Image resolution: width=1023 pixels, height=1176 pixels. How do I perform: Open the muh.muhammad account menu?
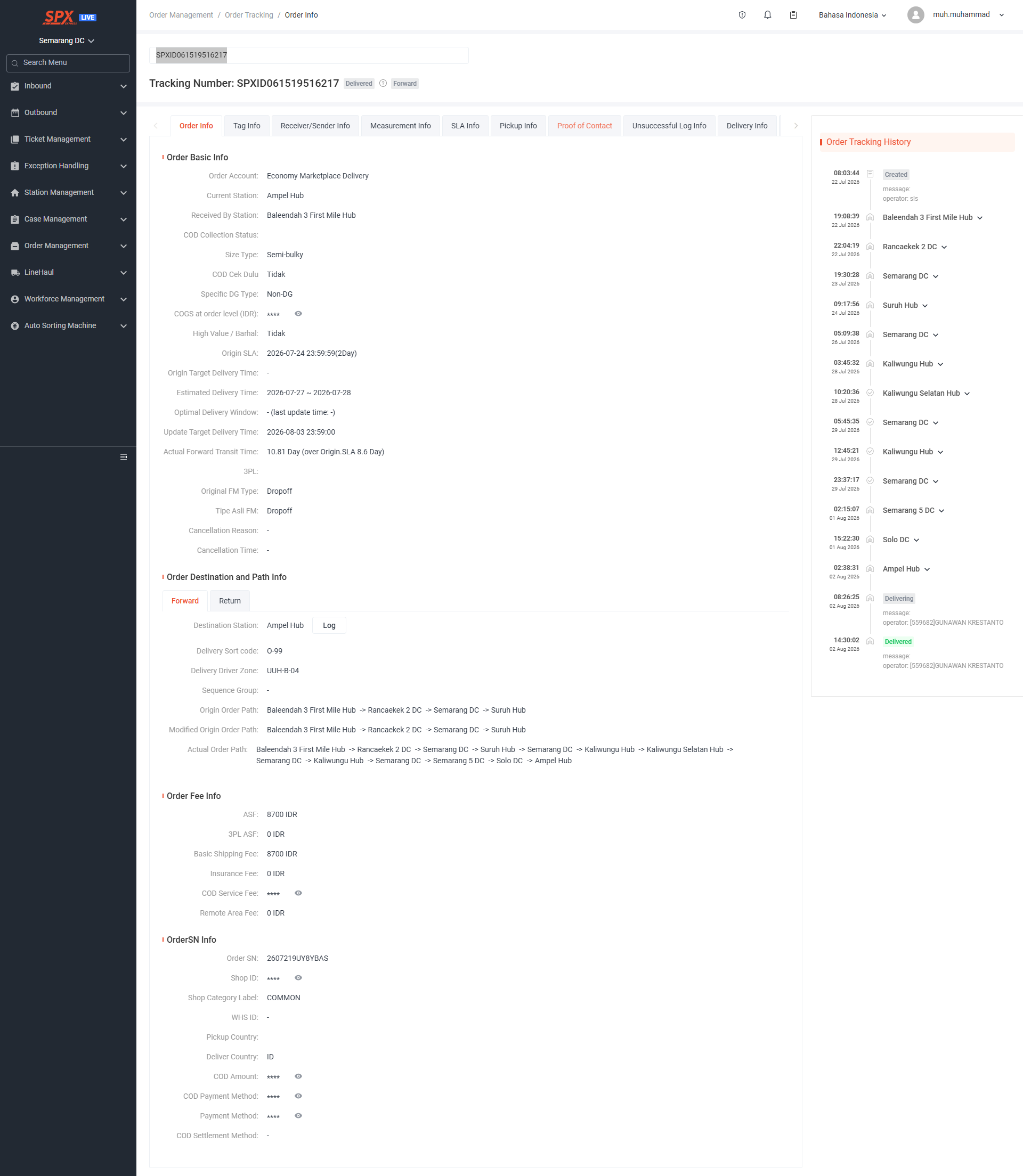pos(968,15)
